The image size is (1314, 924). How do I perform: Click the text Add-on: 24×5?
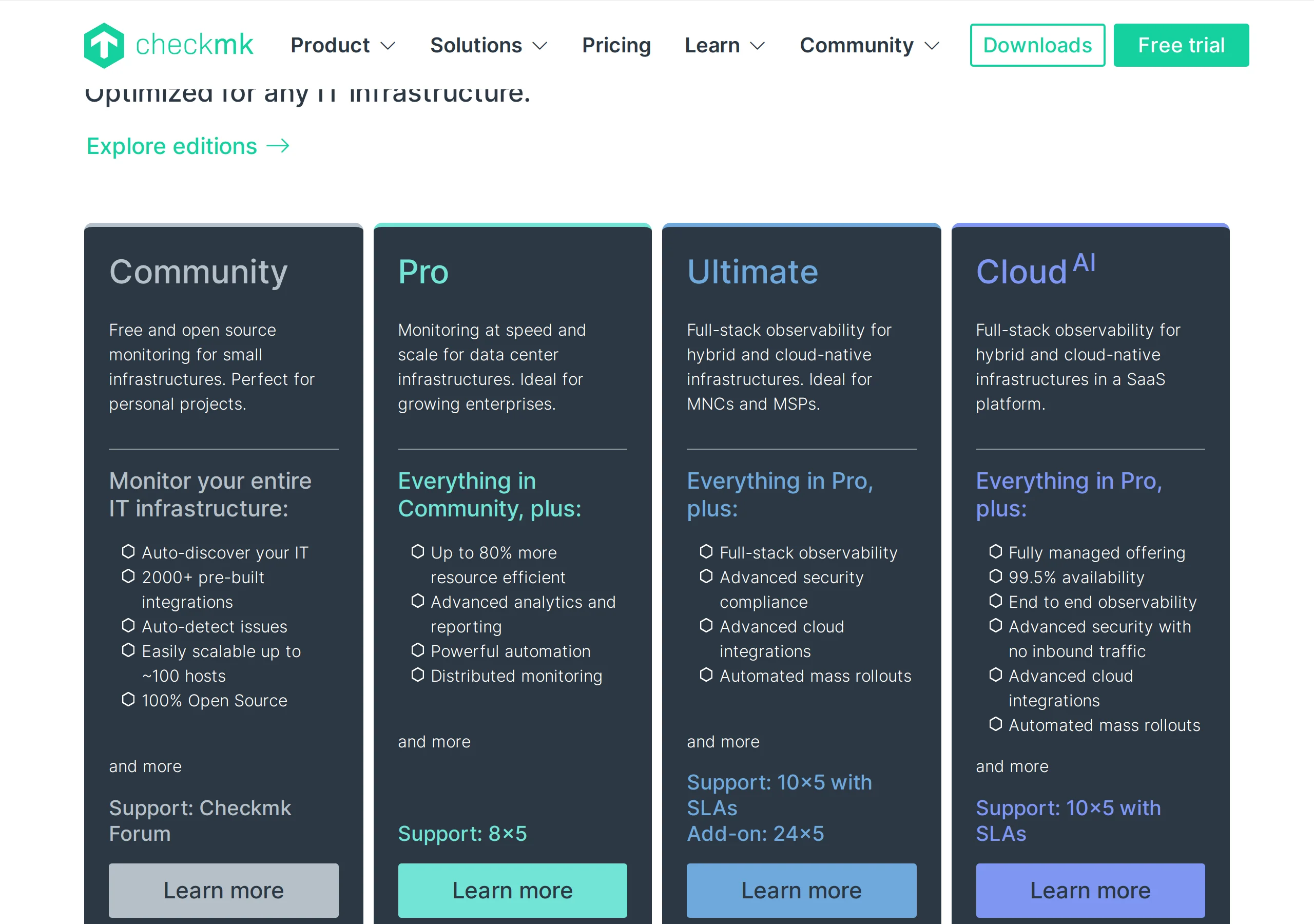pos(756,834)
